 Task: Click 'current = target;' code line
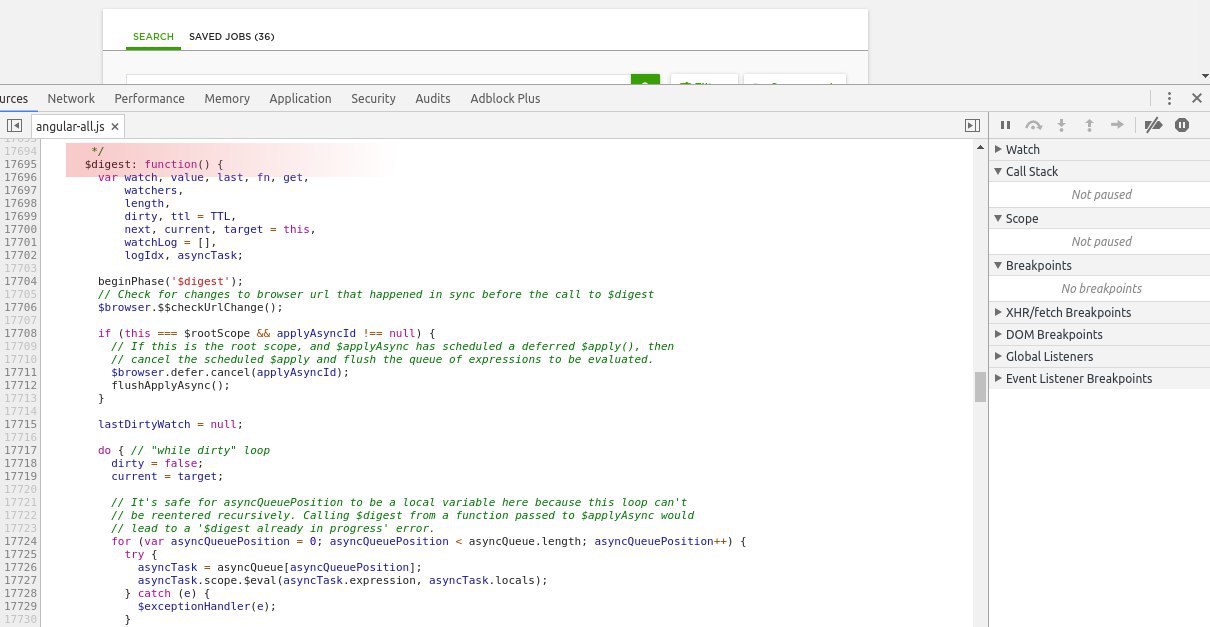pos(167,476)
